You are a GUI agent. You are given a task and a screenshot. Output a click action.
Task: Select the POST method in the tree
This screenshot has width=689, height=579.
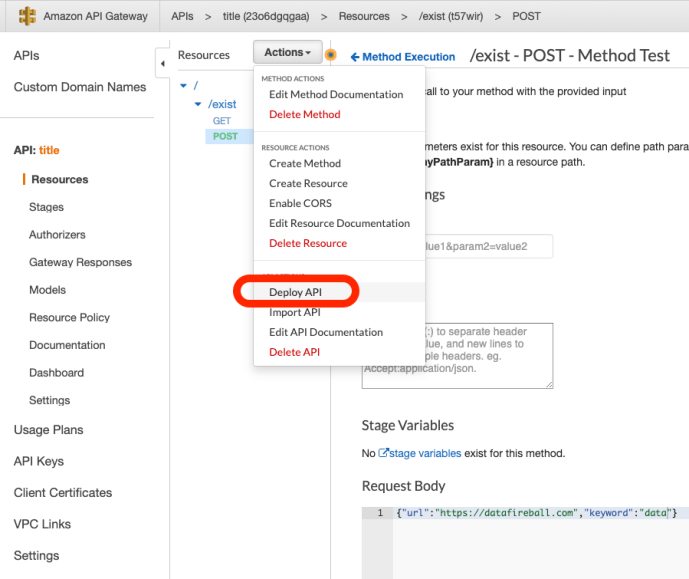point(225,136)
